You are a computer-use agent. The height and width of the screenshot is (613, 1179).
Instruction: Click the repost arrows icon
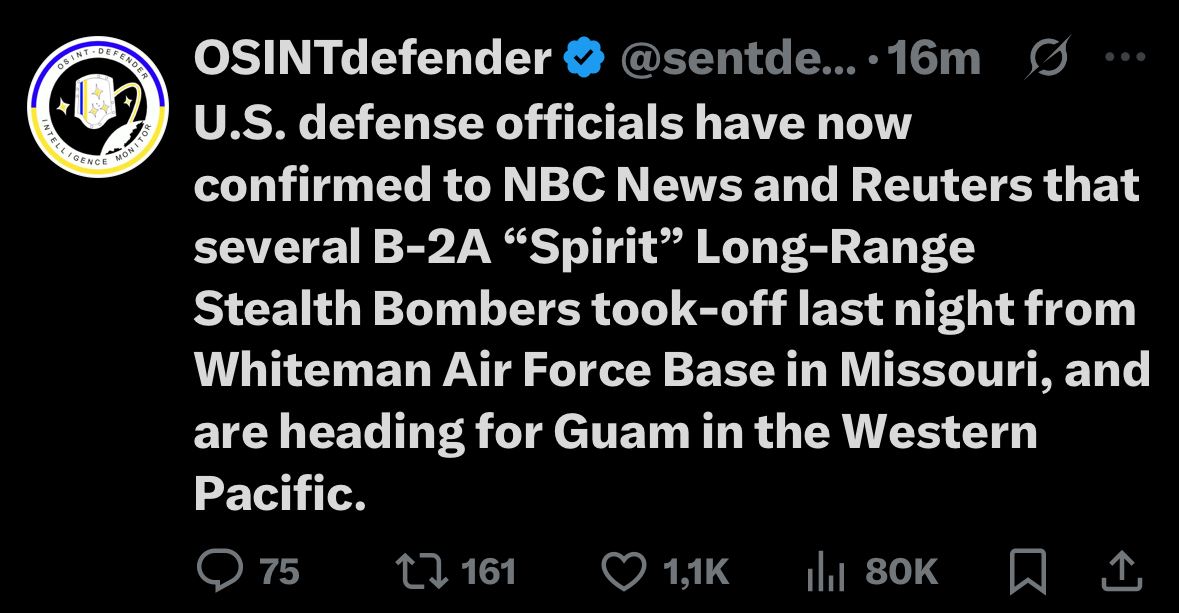[422, 572]
